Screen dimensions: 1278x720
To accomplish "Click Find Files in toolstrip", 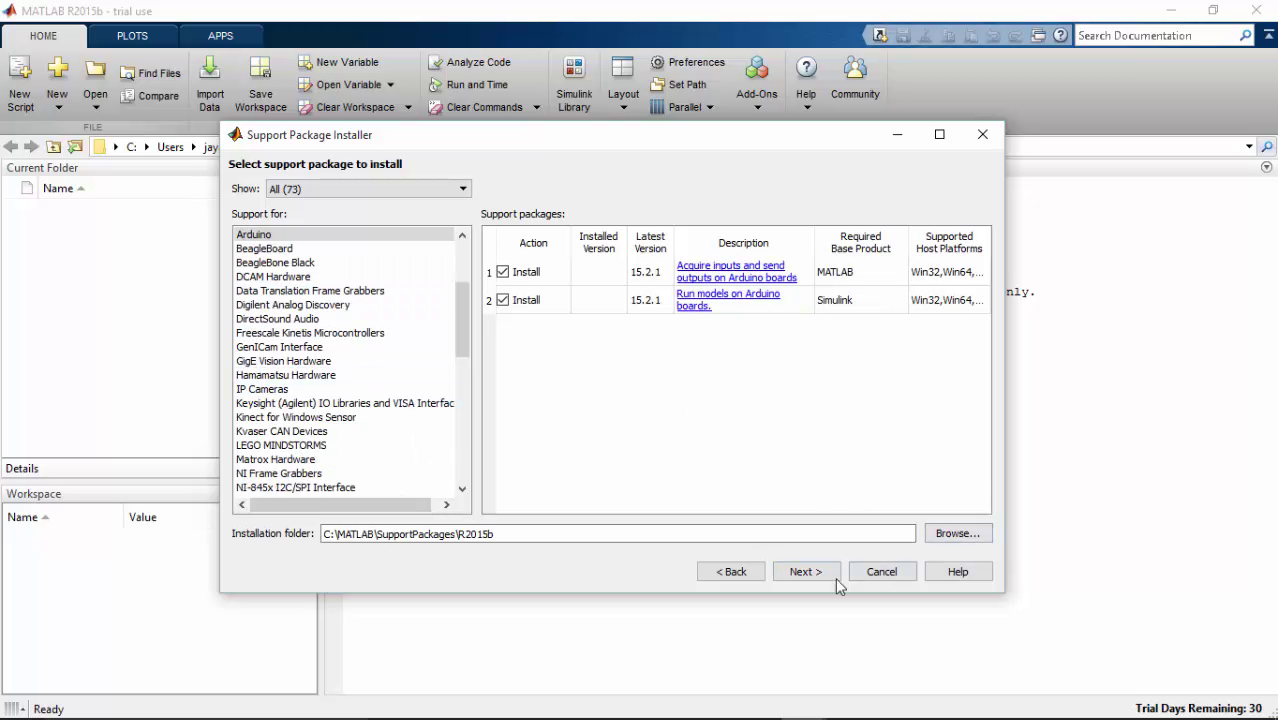I will click(151, 73).
